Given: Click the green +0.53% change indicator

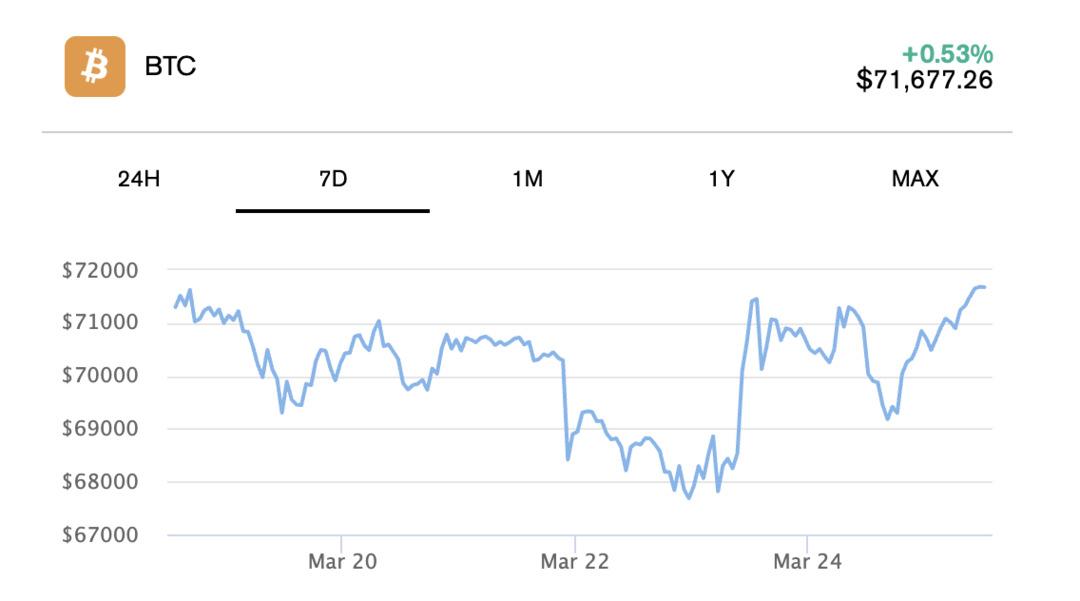Looking at the screenshot, I should (945, 57).
